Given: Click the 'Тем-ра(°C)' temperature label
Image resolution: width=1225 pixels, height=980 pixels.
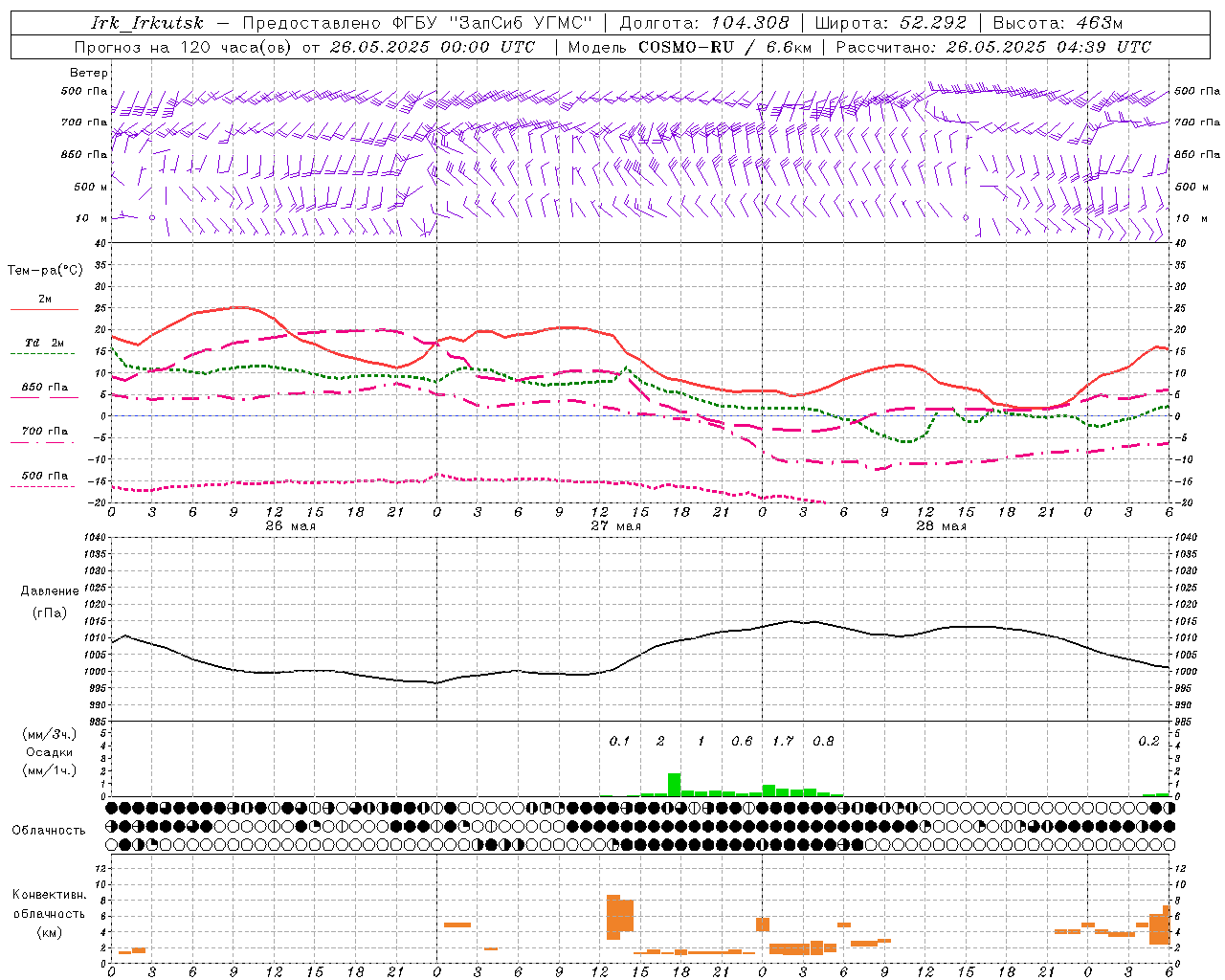Looking at the screenshot, I should [45, 271].
